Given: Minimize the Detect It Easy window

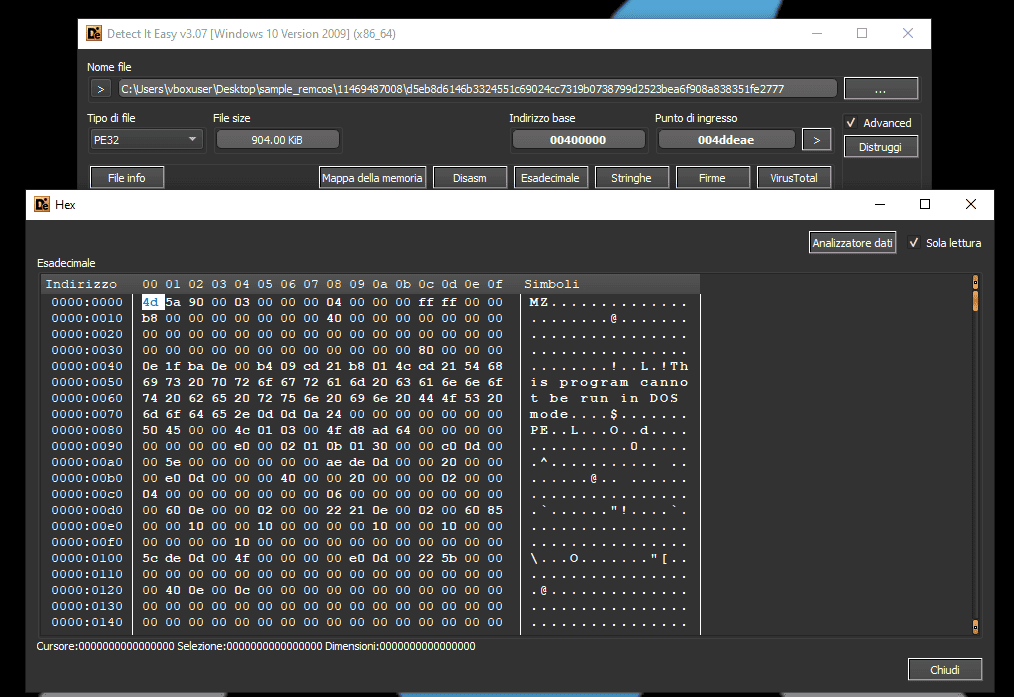Looking at the screenshot, I should [x=816, y=33].
